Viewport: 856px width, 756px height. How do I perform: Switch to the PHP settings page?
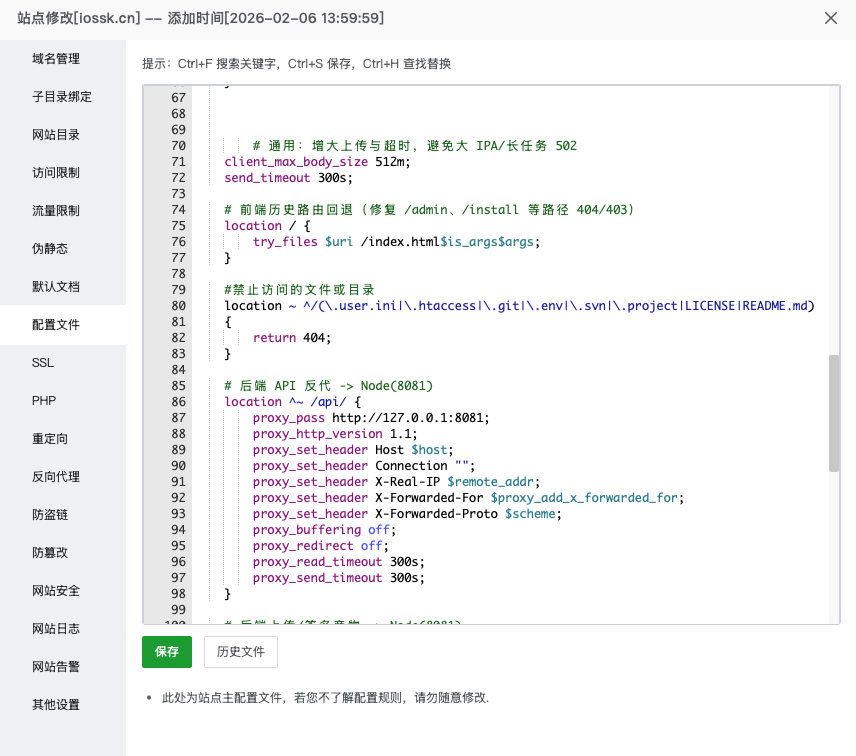point(42,400)
